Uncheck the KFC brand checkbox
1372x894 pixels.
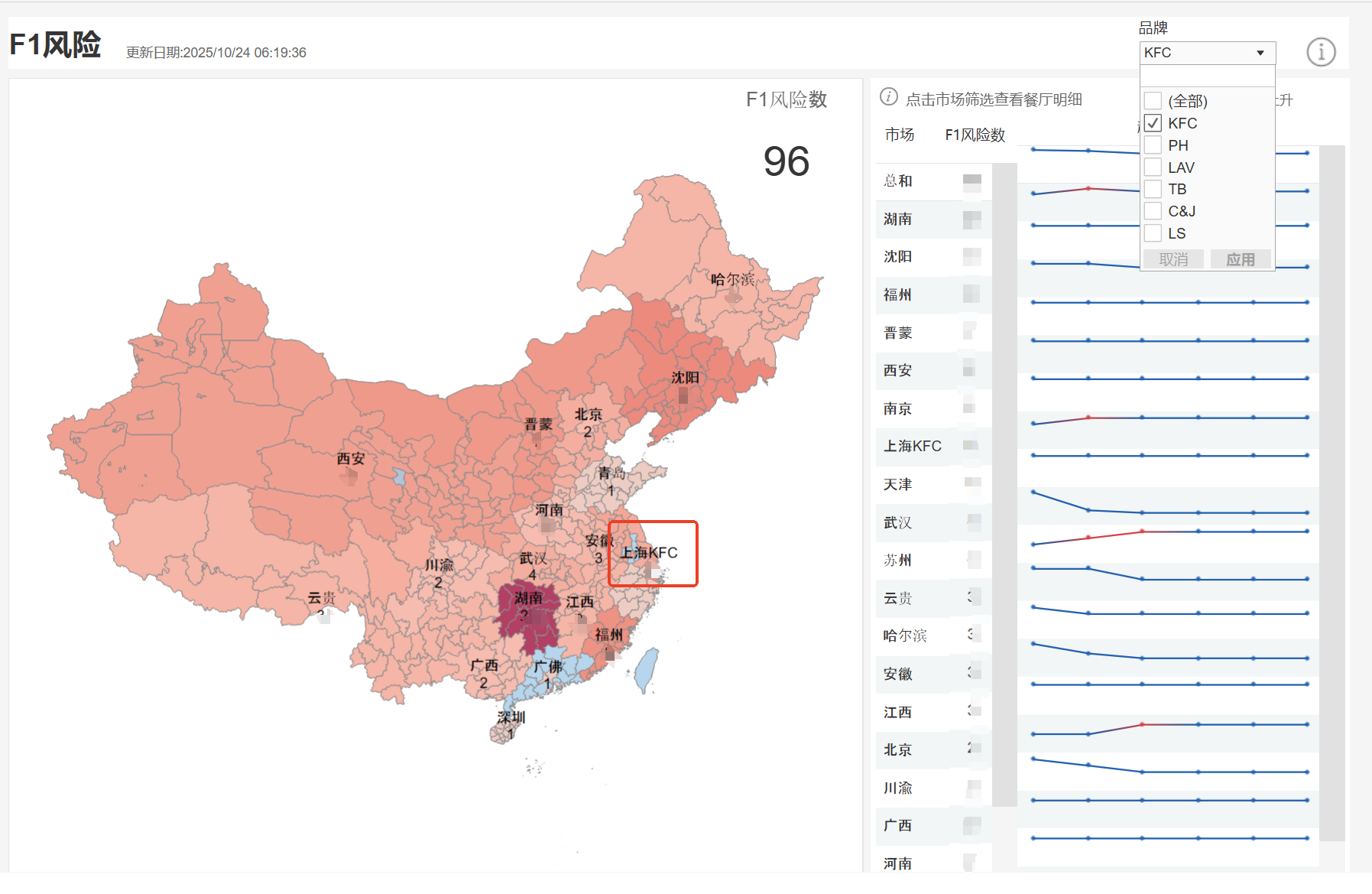(x=1153, y=123)
